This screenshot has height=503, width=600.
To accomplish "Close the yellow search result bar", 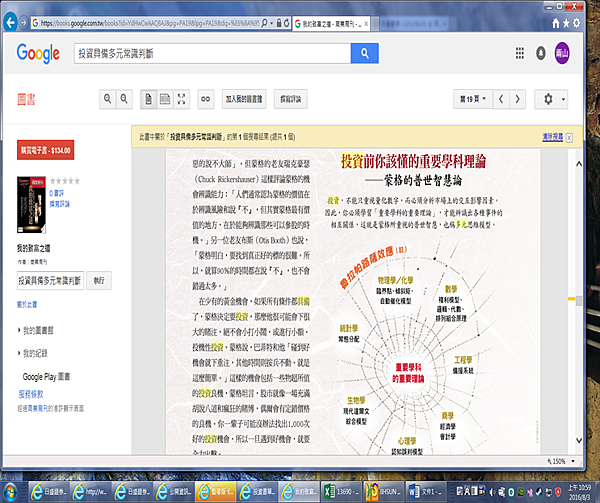I will point(569,138).
